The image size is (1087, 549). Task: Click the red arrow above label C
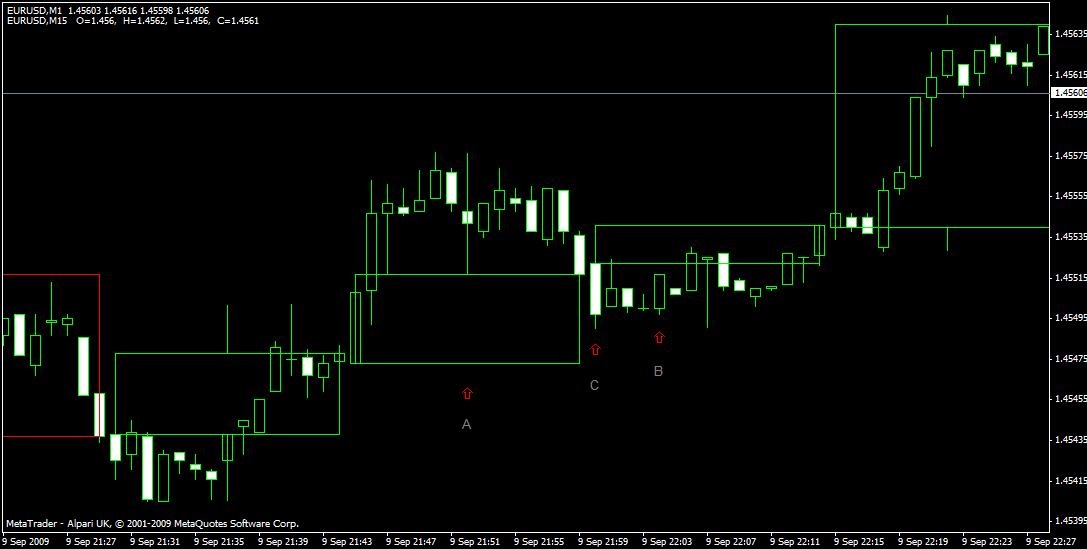click(x=595, y=349)
